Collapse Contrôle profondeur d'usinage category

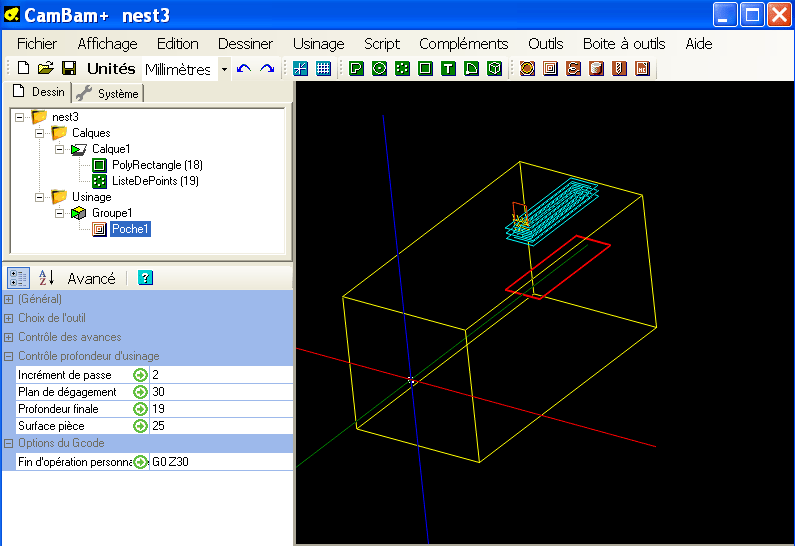(x=9, y=356)
